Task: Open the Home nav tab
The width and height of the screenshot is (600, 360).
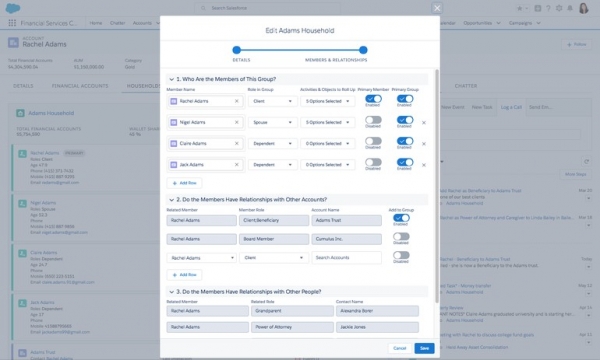Action: [96, 23]
